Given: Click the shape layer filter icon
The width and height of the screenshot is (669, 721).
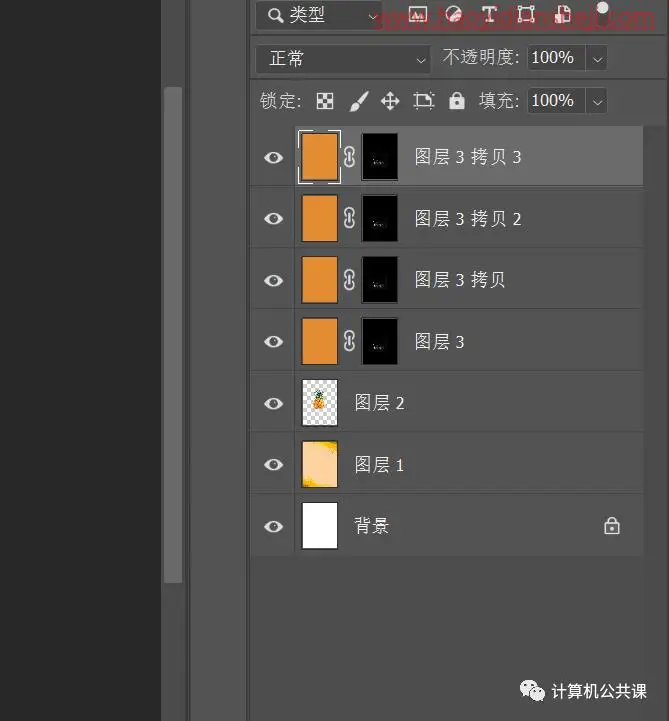Looking at the screenshot, I should [x=526, y=15].
